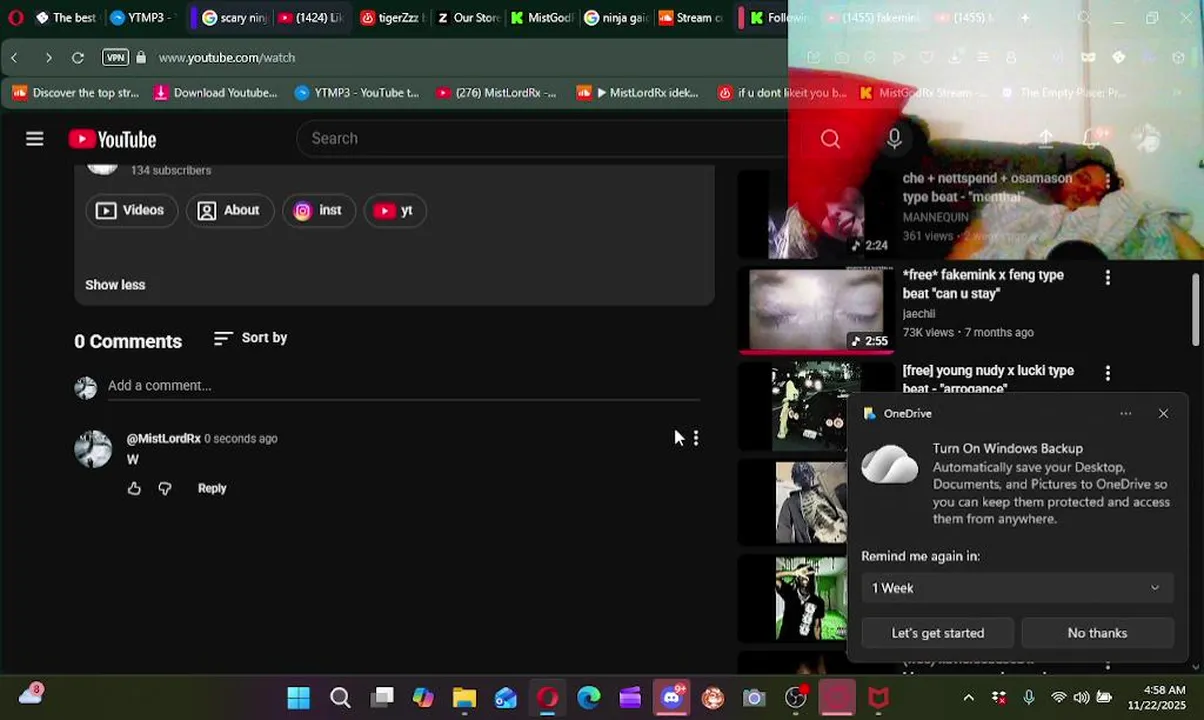Open Task View on the taskbar

point(382,697)
